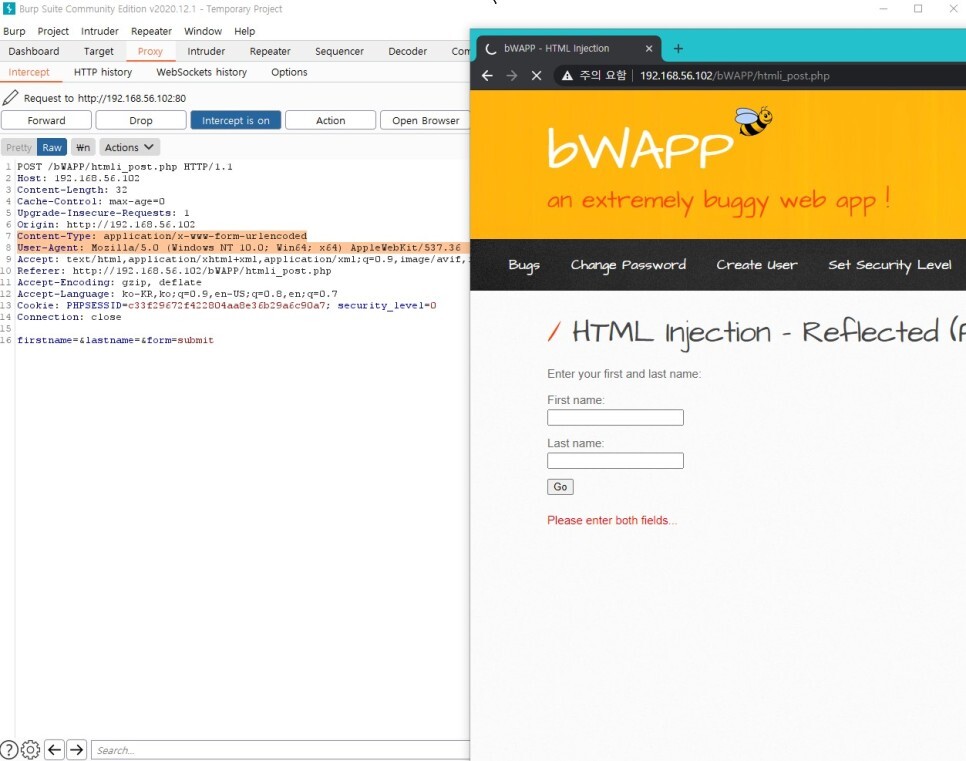The width and height of the screenshot is (966, 761).
Task: Toggle the Intercept is on button
Action: pos(235,120)
